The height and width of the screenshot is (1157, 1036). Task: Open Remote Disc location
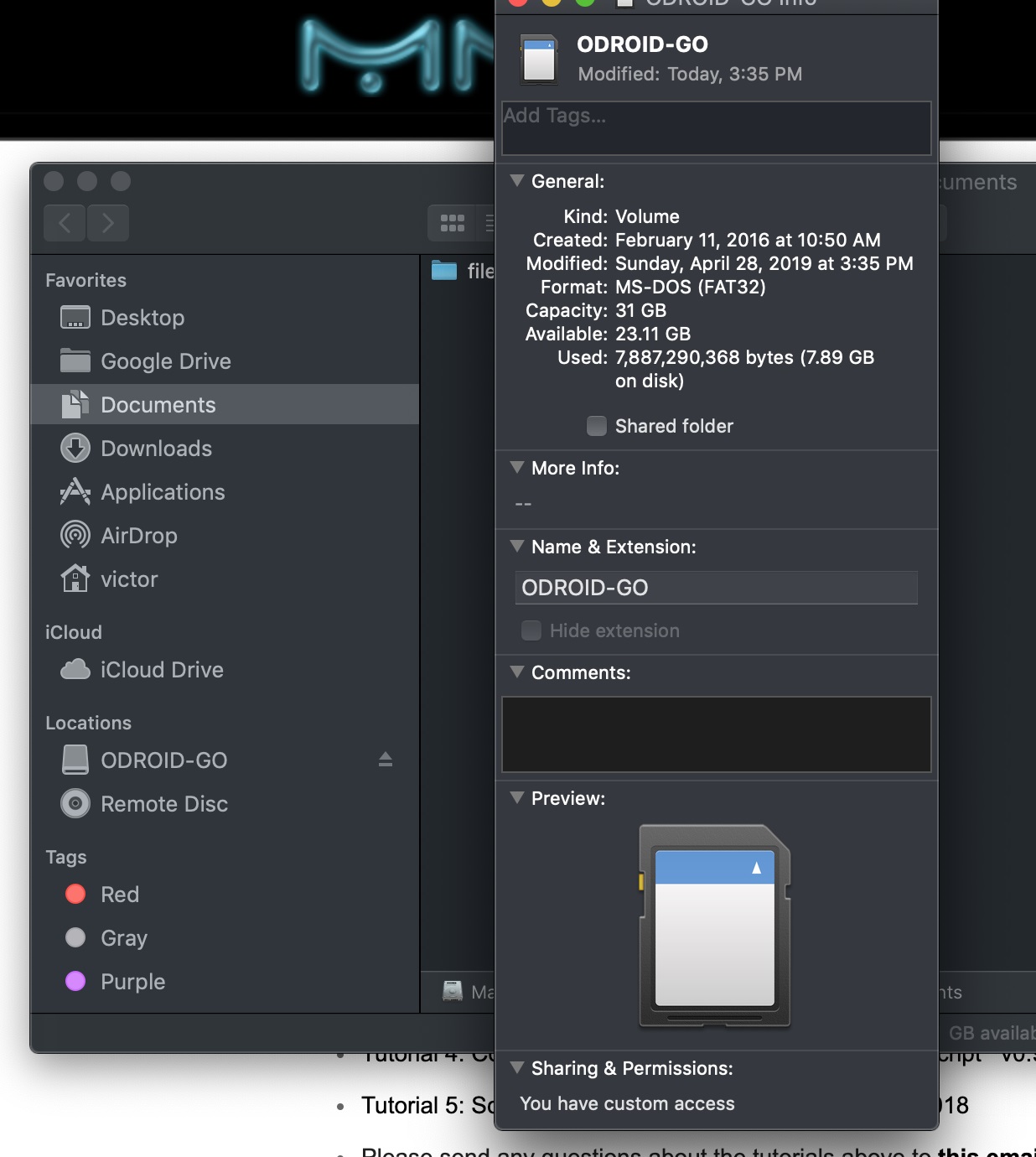(x=164, y=804)
